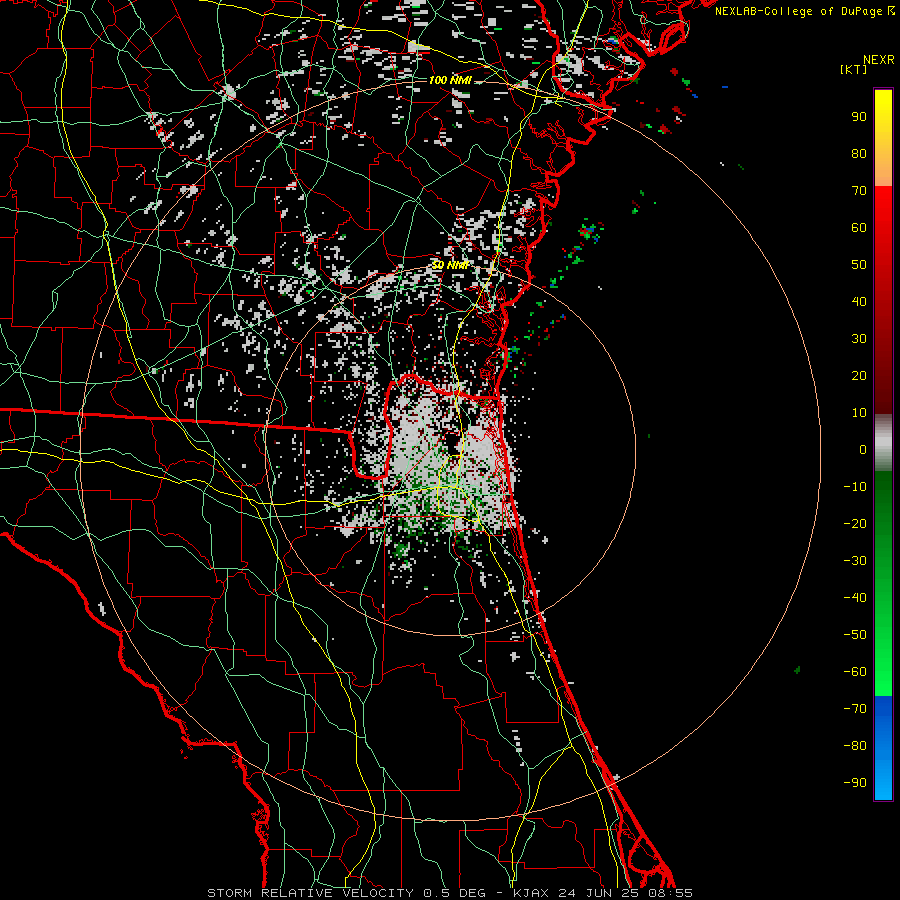
Task: Click the [KT] units label
Action: click(x=854, y=69)
